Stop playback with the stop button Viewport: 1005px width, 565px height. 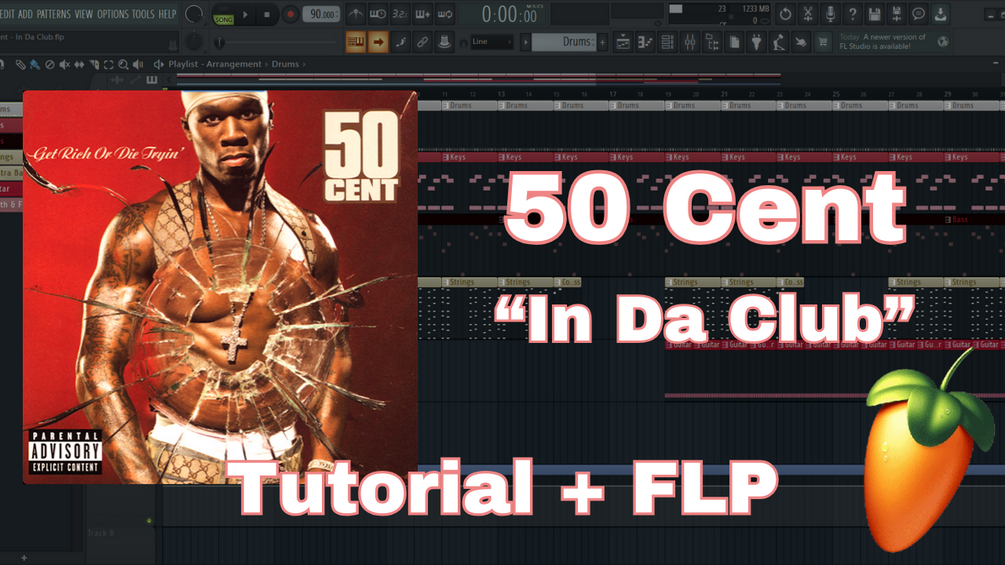pos(267,14)
